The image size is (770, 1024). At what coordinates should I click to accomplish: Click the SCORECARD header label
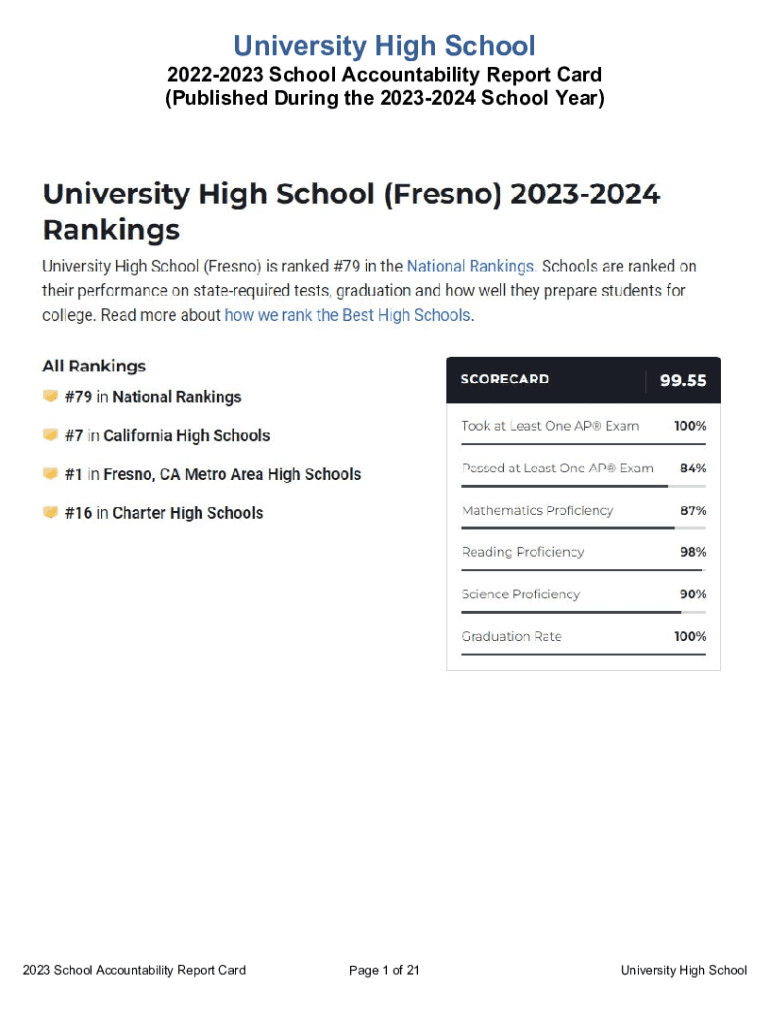tap(504, 379)
